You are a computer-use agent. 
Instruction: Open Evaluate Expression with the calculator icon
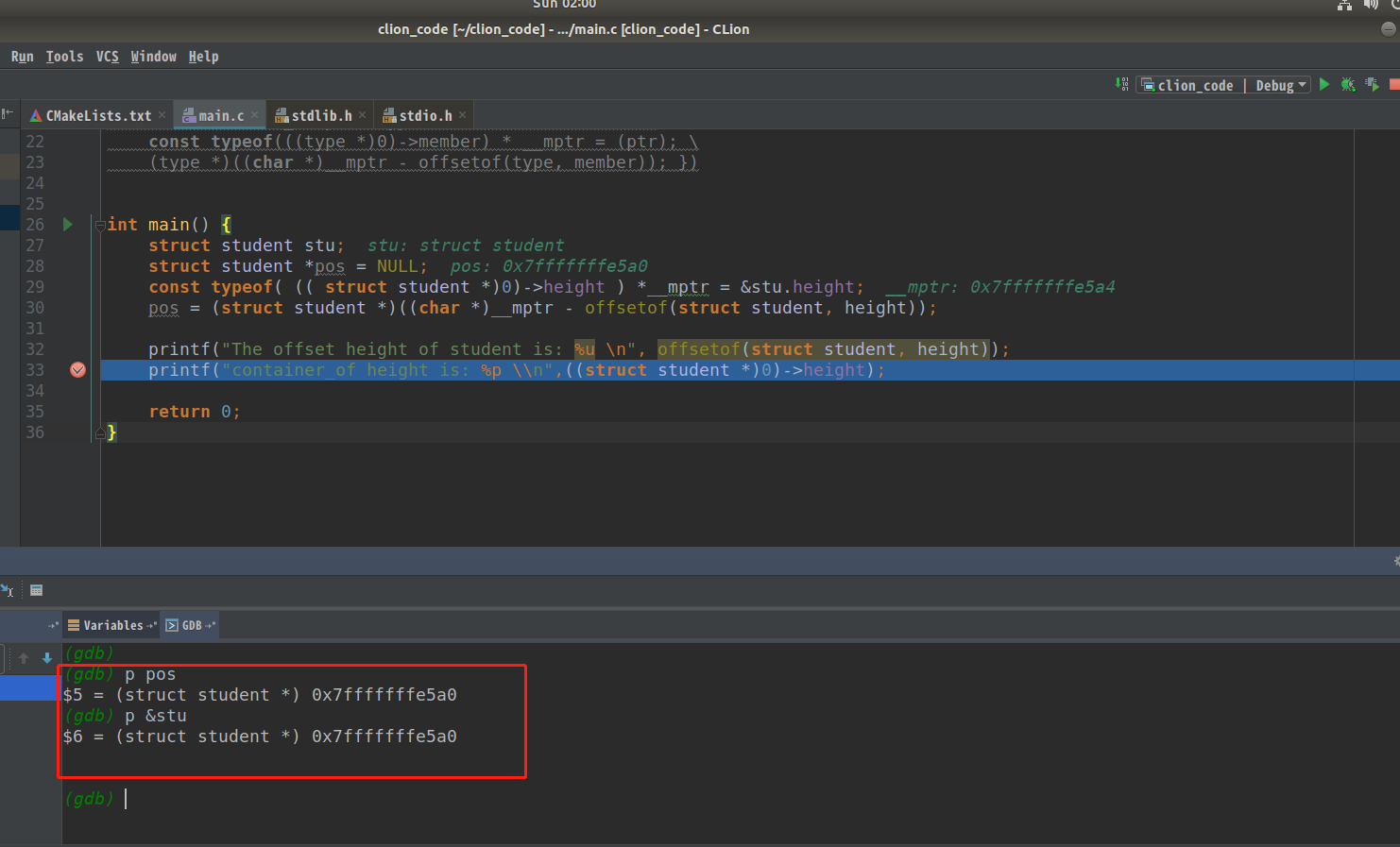click(36, 589)
